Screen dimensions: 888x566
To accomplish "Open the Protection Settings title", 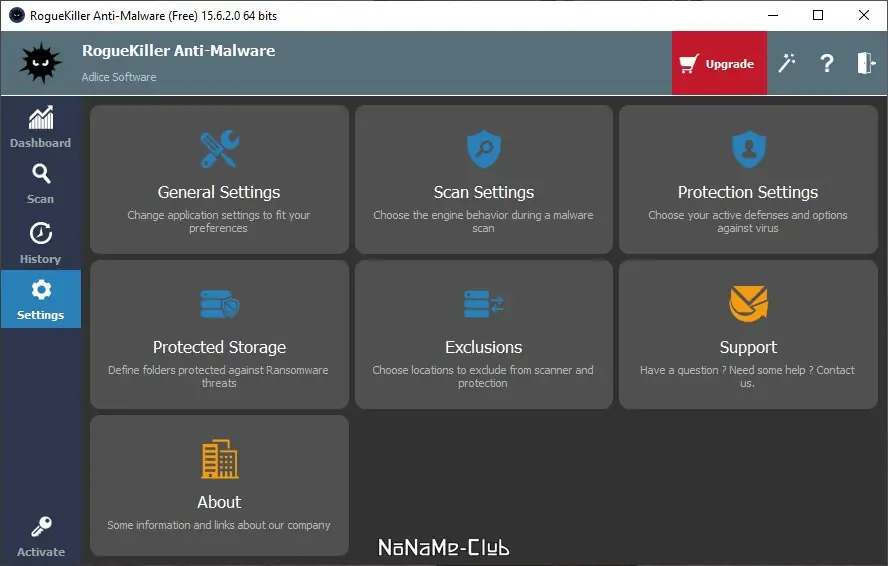I will coord(748,193).
